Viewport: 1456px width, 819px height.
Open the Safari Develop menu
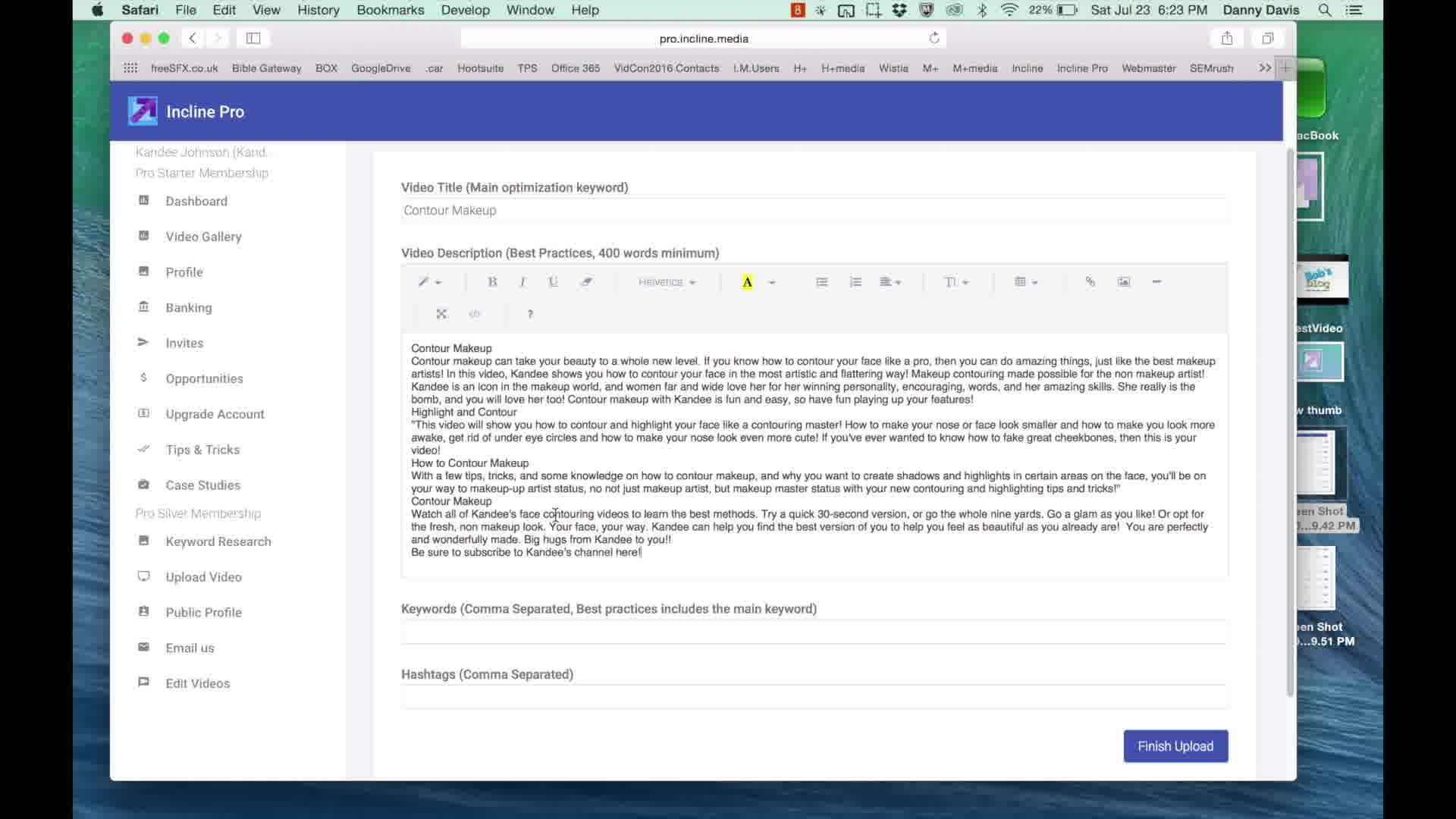point(466,10)
